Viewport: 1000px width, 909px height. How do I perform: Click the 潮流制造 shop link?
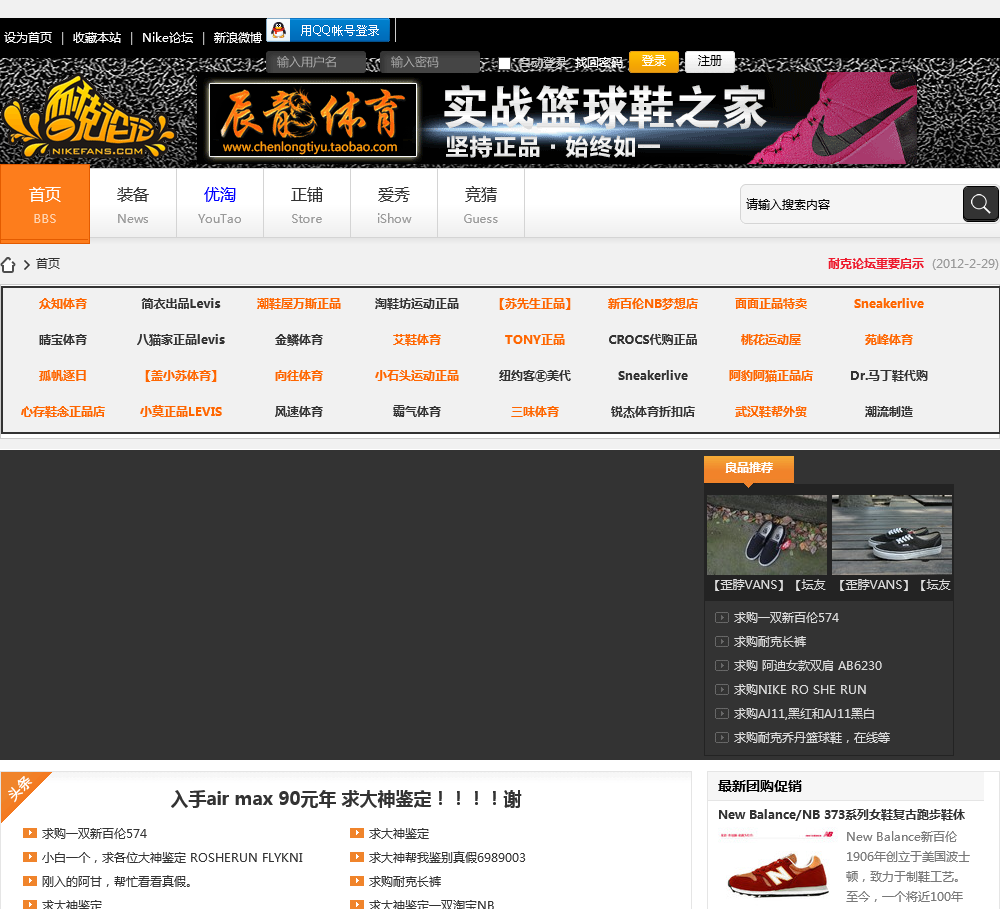click(x=888, y=411)
